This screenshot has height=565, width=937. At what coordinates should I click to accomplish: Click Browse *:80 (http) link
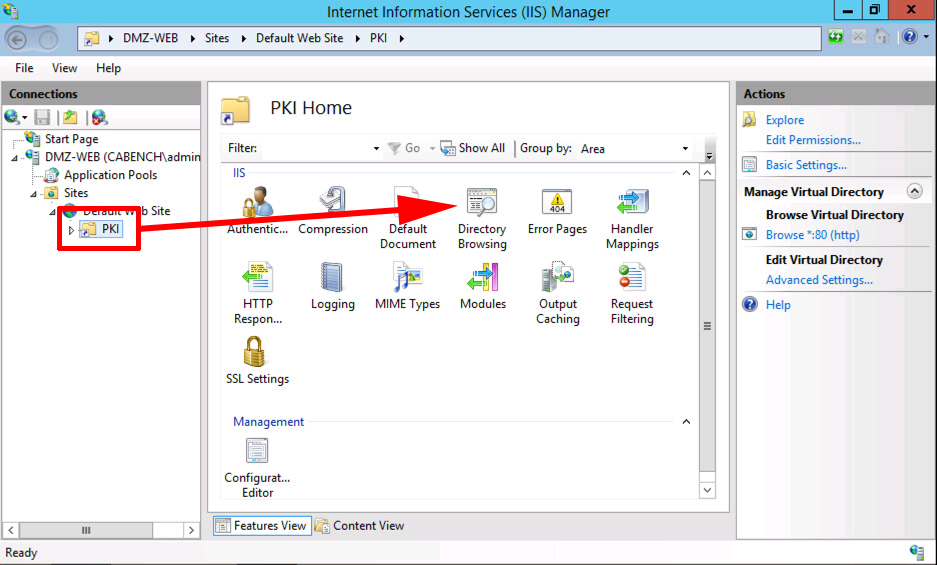812,235
